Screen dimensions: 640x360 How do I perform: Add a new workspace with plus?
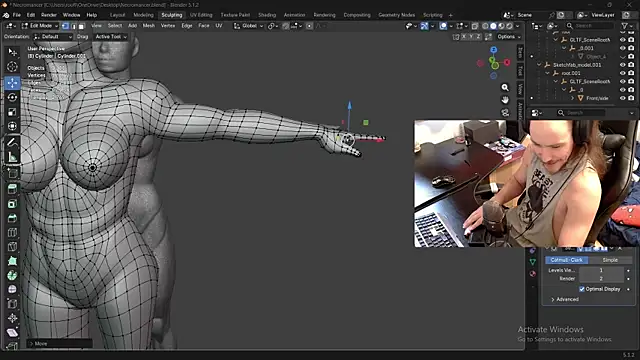451,15
